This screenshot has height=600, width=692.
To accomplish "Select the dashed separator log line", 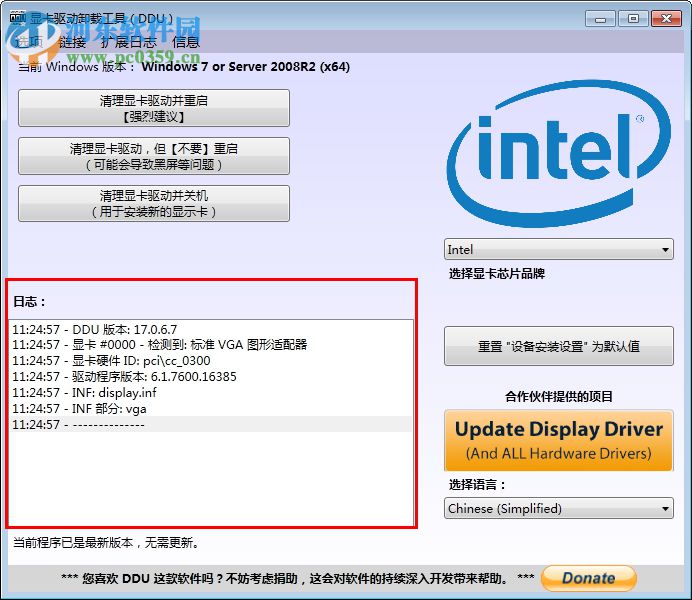I will click(x=211, y=424).
